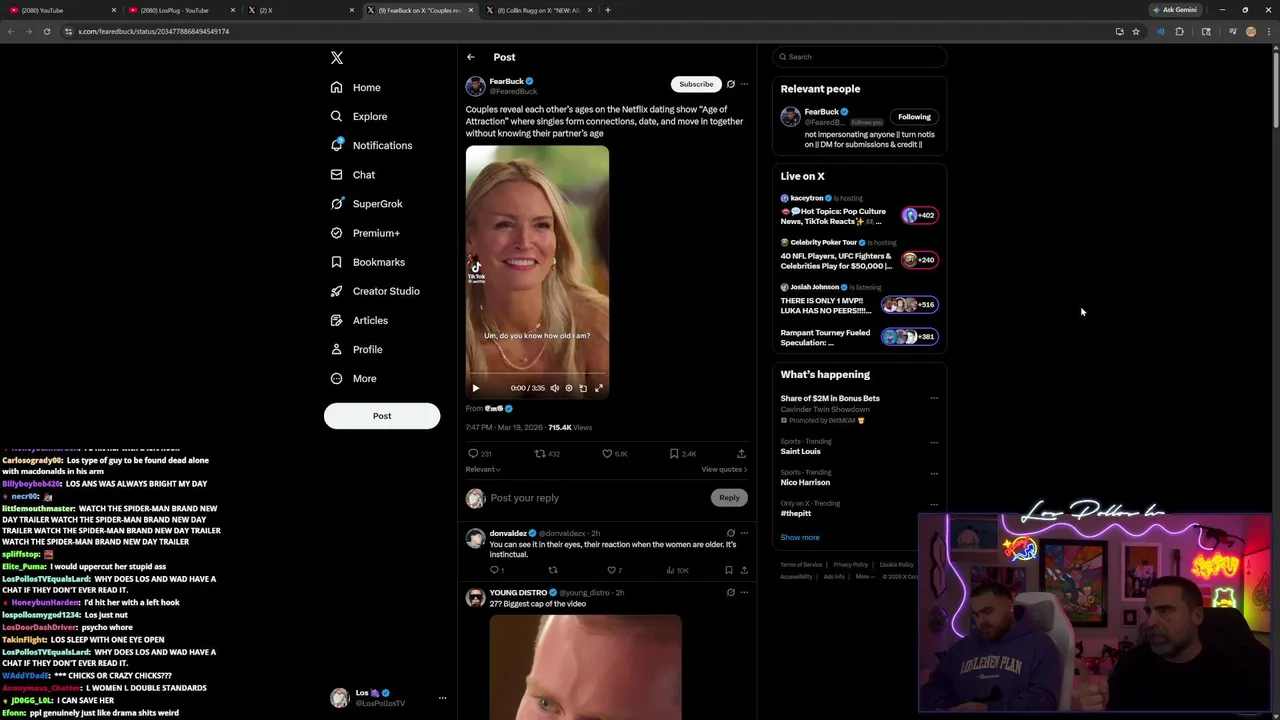The width and height of the screenshot is (1280, 720).
Task: Open SuperGrok in sidebar
Action: click(367, 203)
